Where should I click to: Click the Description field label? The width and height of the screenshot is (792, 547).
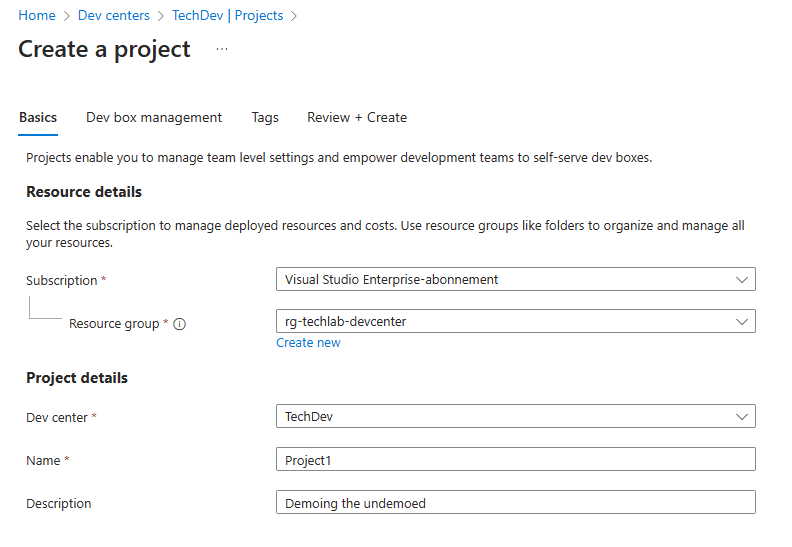point(59,504)
